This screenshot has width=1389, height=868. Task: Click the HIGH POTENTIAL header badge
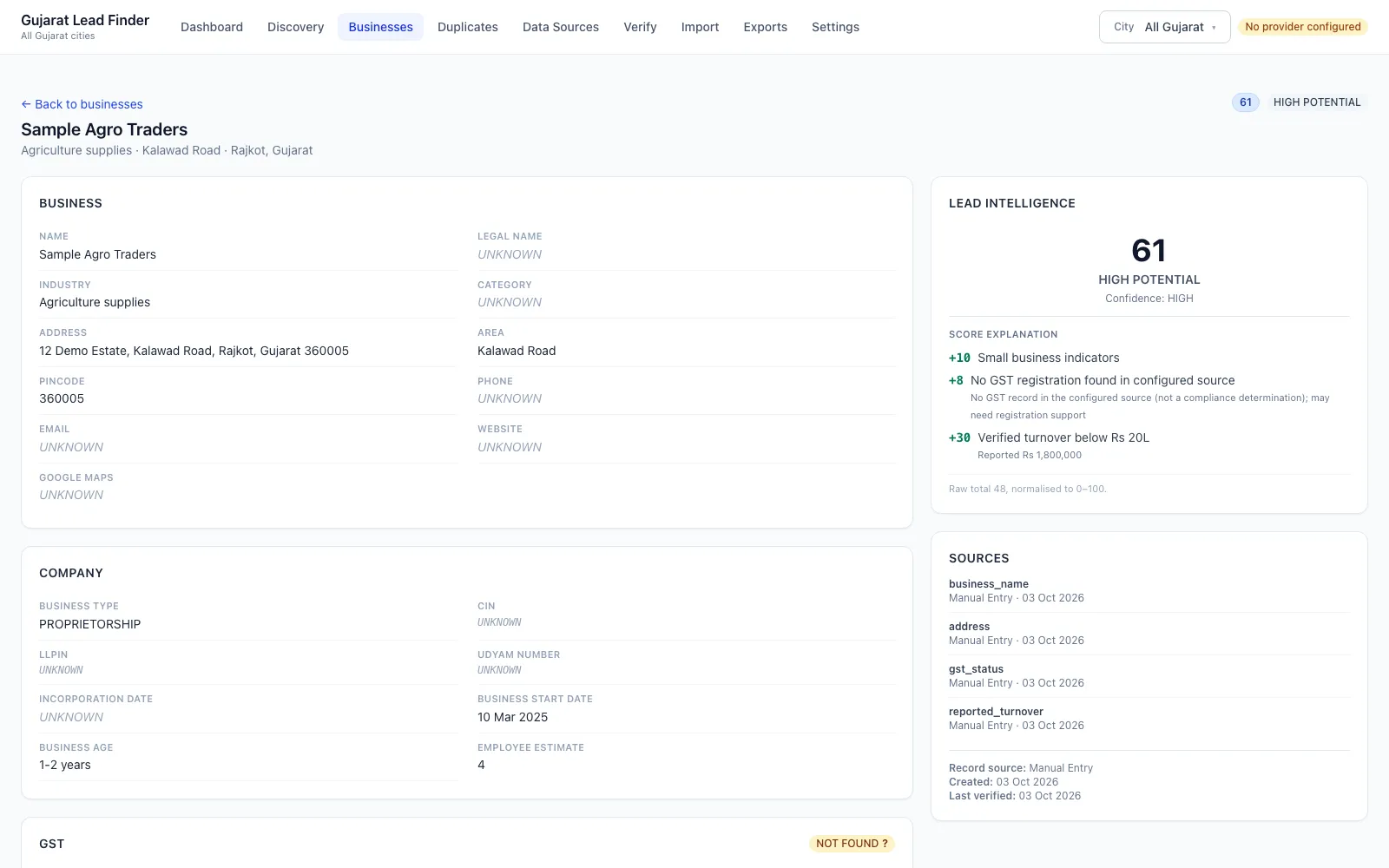pos(1316,102)
